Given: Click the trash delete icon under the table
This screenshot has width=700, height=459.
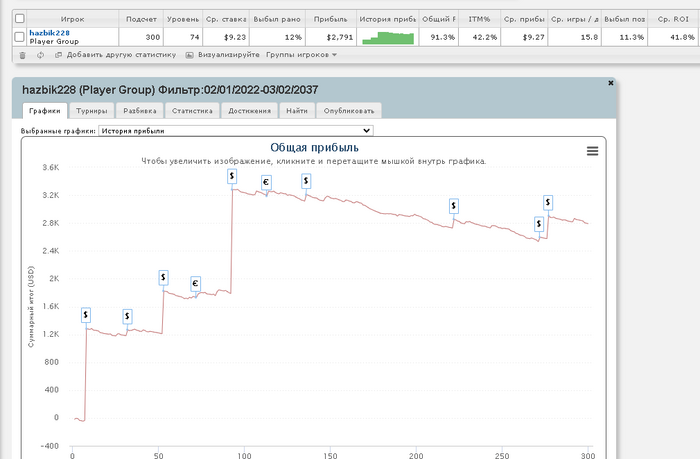Looking at the screenshot, I should coord(23,55).
